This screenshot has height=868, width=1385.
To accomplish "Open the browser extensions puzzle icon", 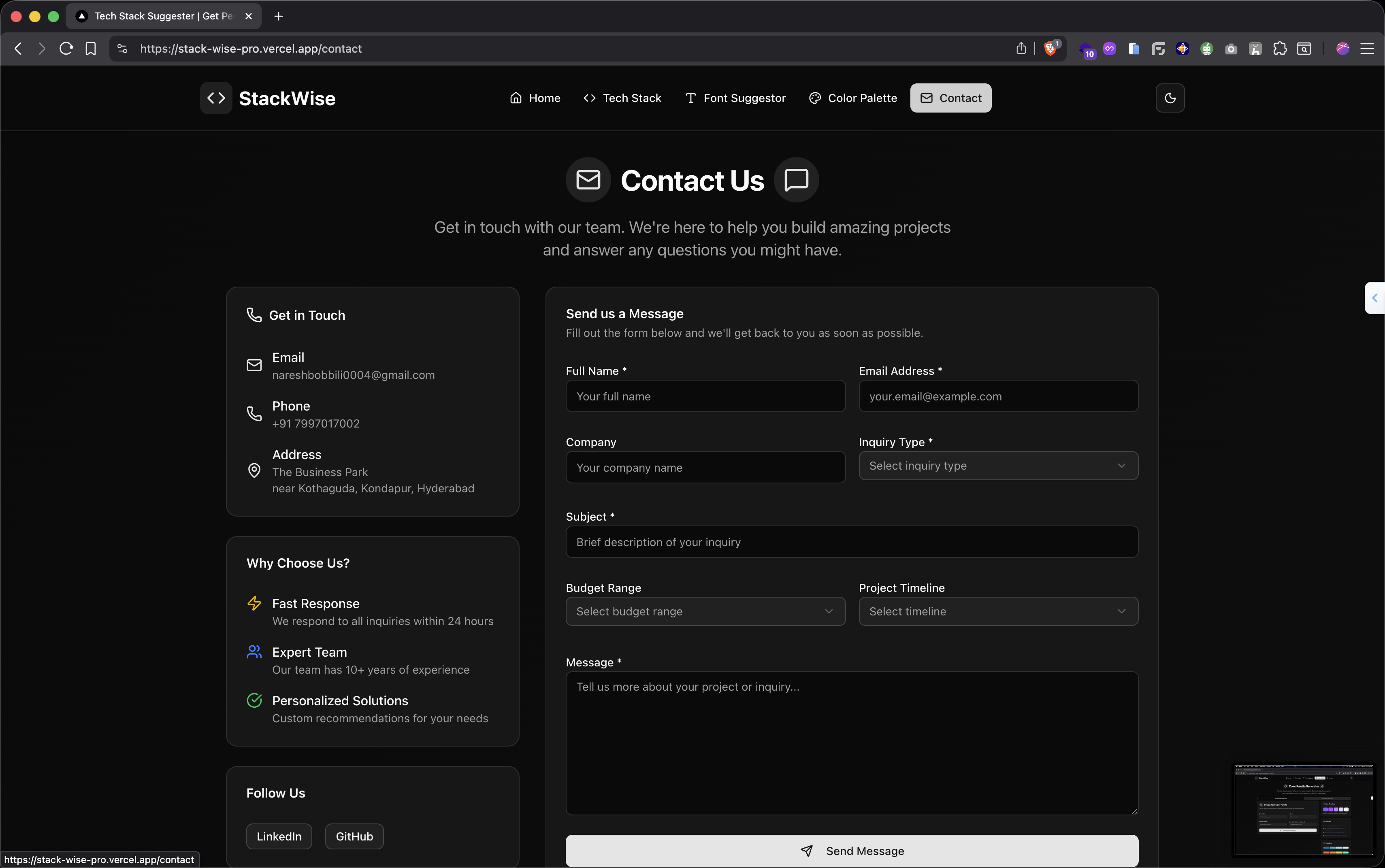I will pyautogui.click(x=1279, y=49).
